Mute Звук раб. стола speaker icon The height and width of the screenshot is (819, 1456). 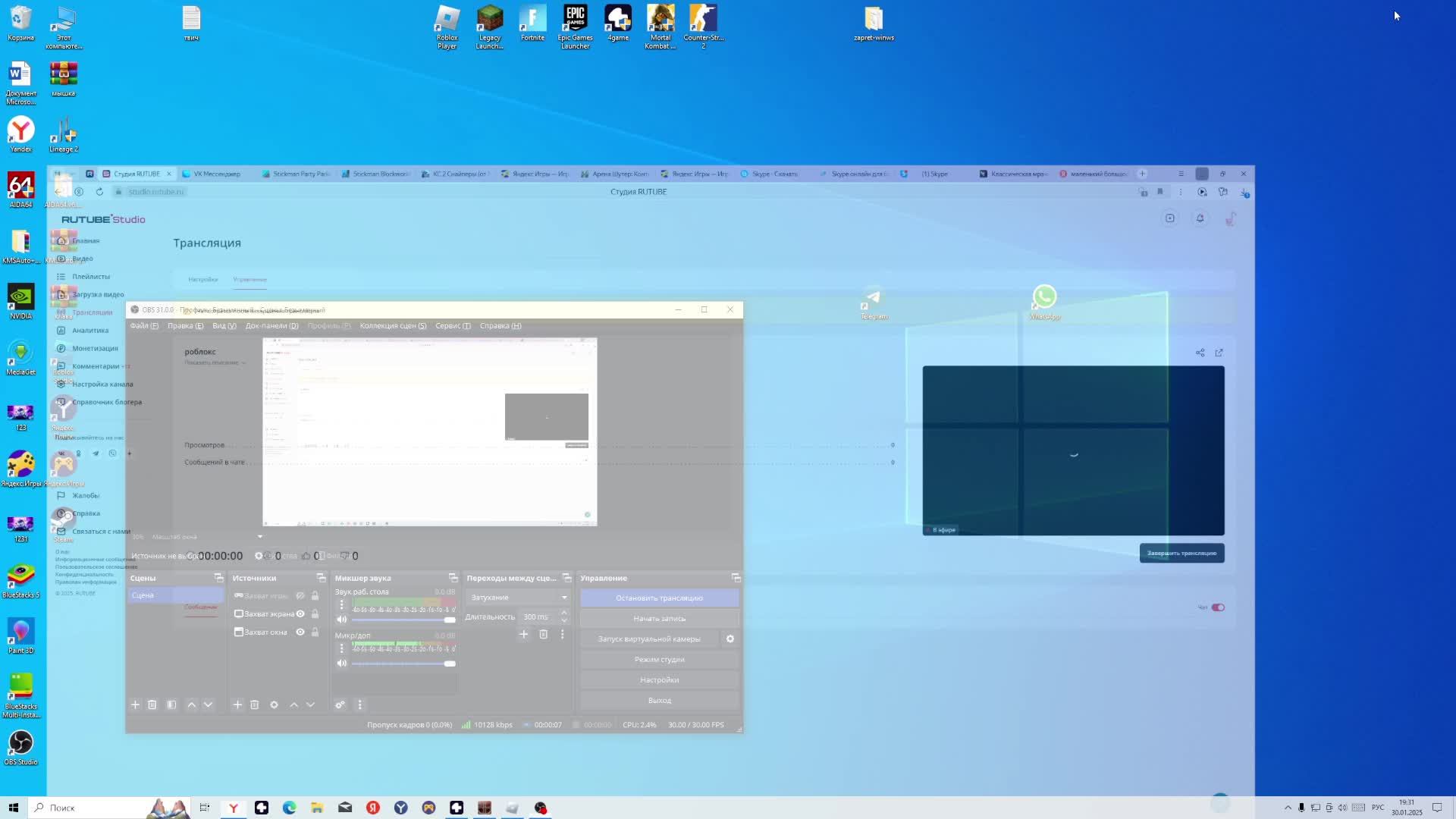click(342, 620)
